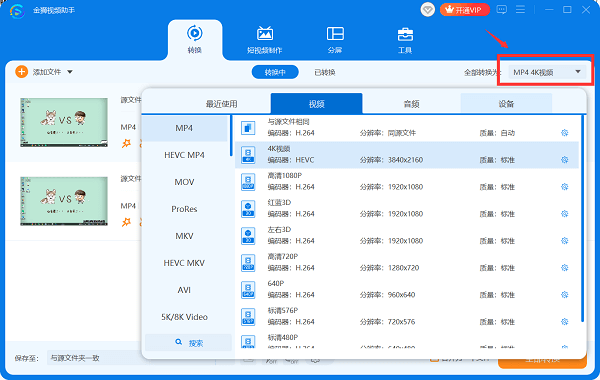This screenshot has width=600, height=380.
Task: Open the 工具 toolbox tab
Action: pos(405,40)
